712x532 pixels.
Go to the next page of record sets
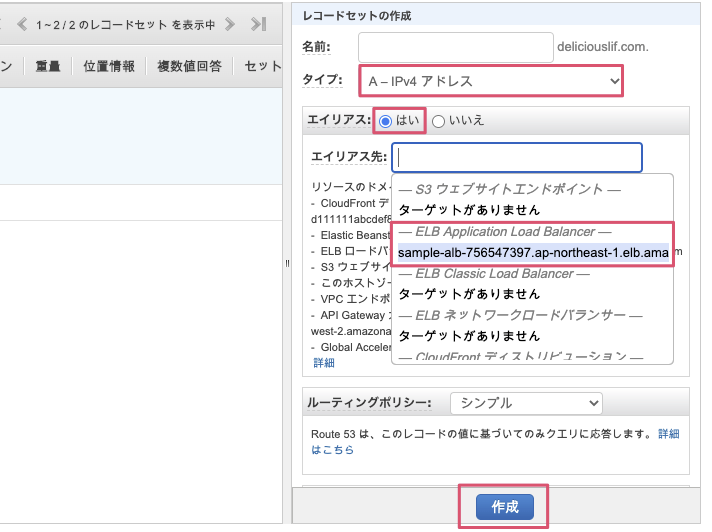pyautogui.click(x=231, y=24)
